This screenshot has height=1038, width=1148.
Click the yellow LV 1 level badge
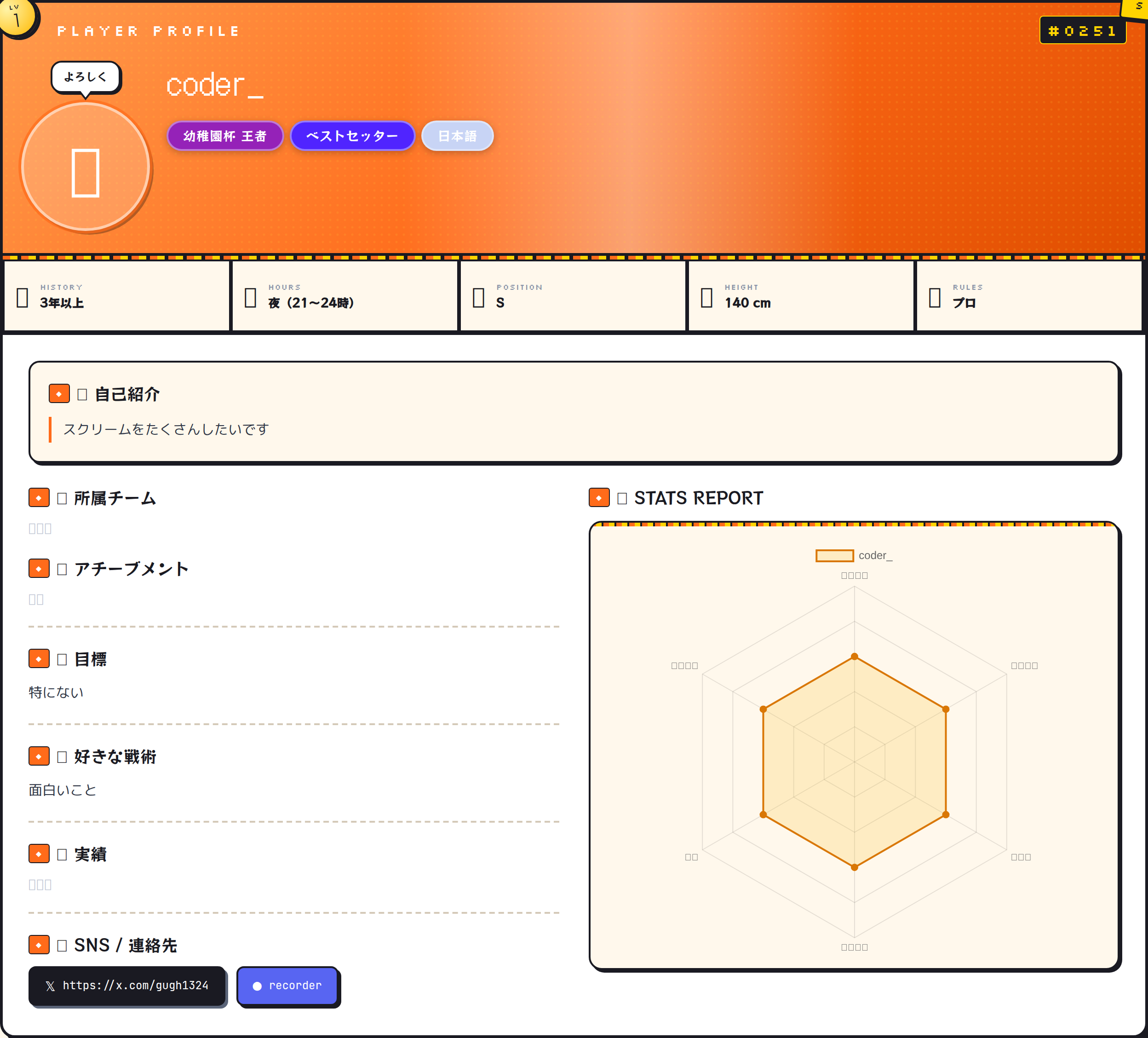pyautogui.click(x=17, y=16)
